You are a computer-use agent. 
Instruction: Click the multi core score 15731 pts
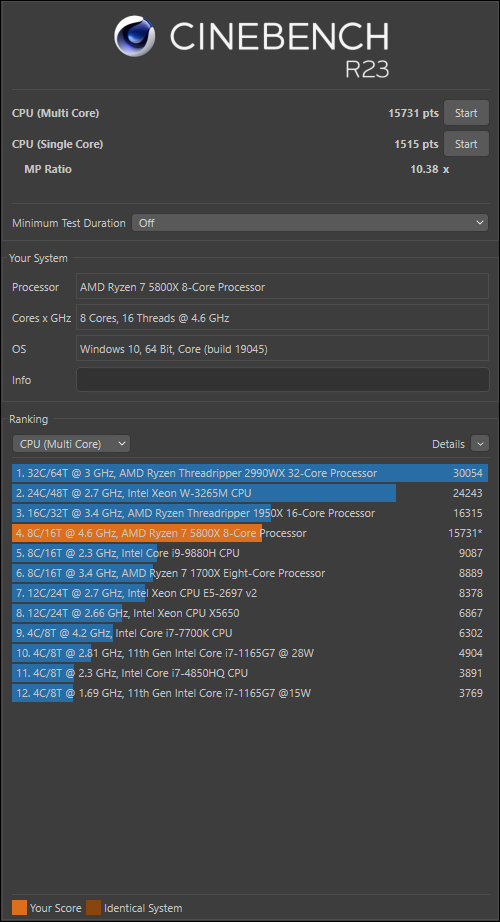[x=413, y=113]
